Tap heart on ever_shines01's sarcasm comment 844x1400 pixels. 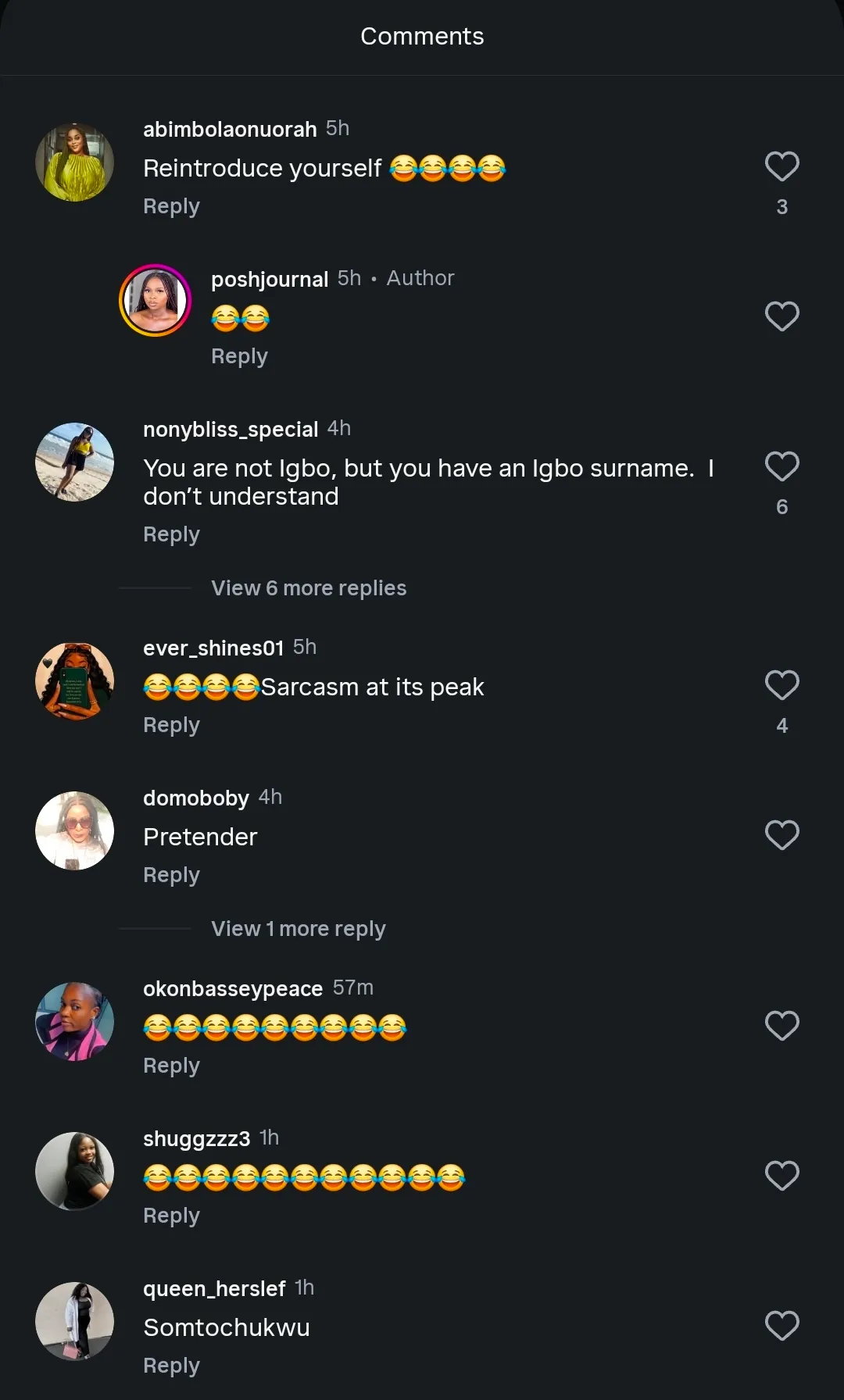click(781, 685)
